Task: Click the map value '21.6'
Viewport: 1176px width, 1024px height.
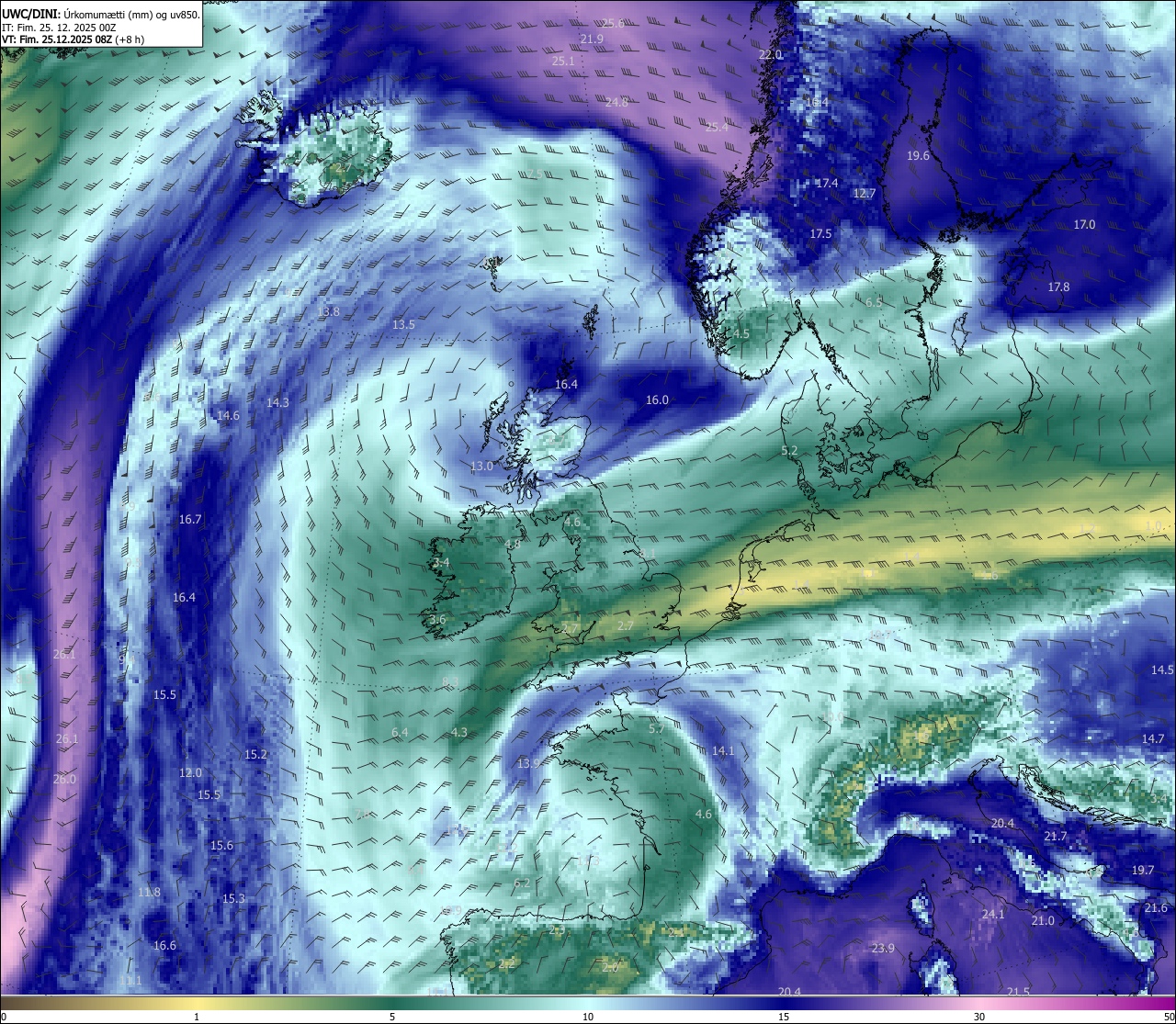Action: tap(1155, 907)
